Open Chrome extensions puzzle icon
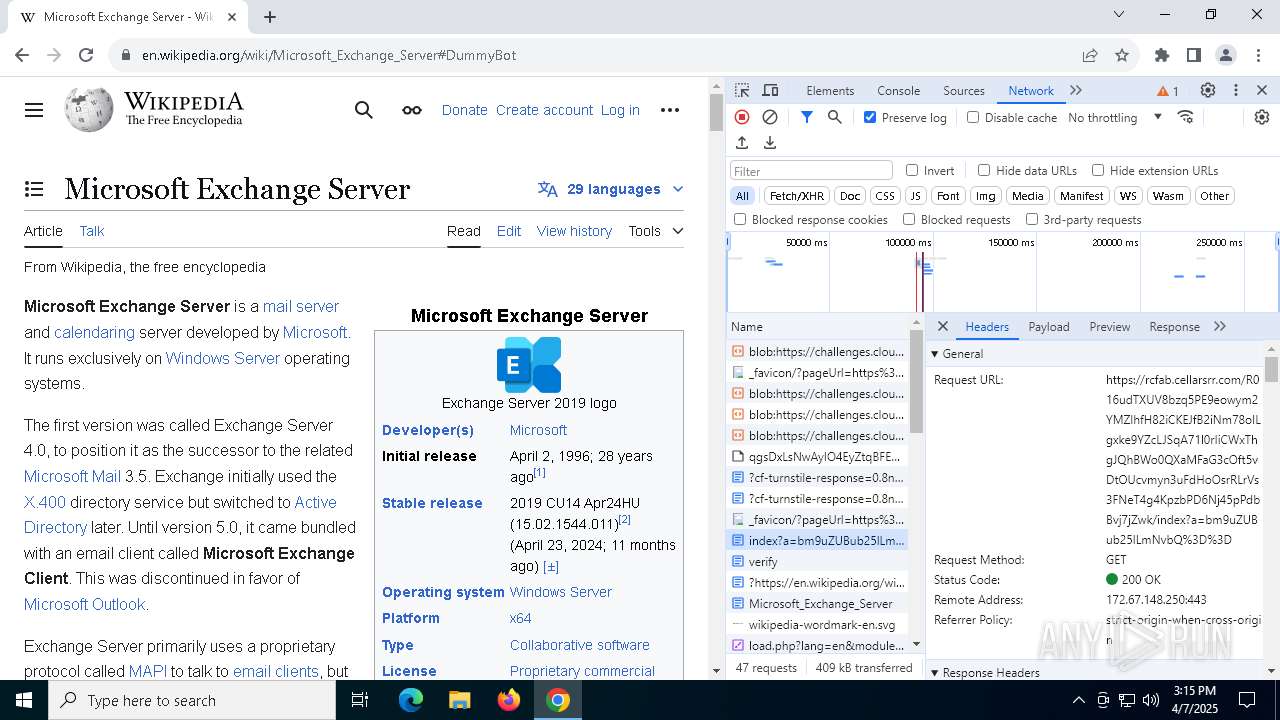The width and height of the screenshot is (1280, 720). (1162, 55)
